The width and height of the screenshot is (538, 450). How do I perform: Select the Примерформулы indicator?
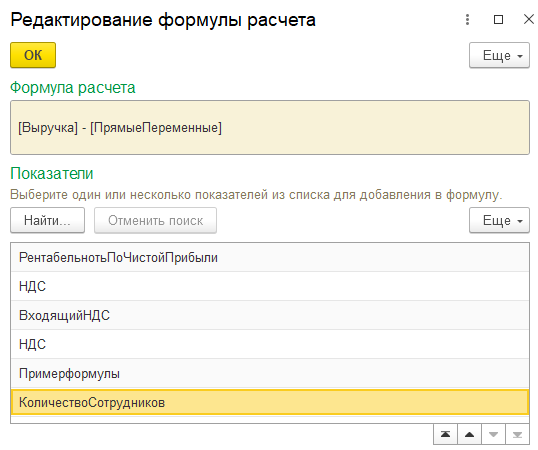(x=270, y=373)
